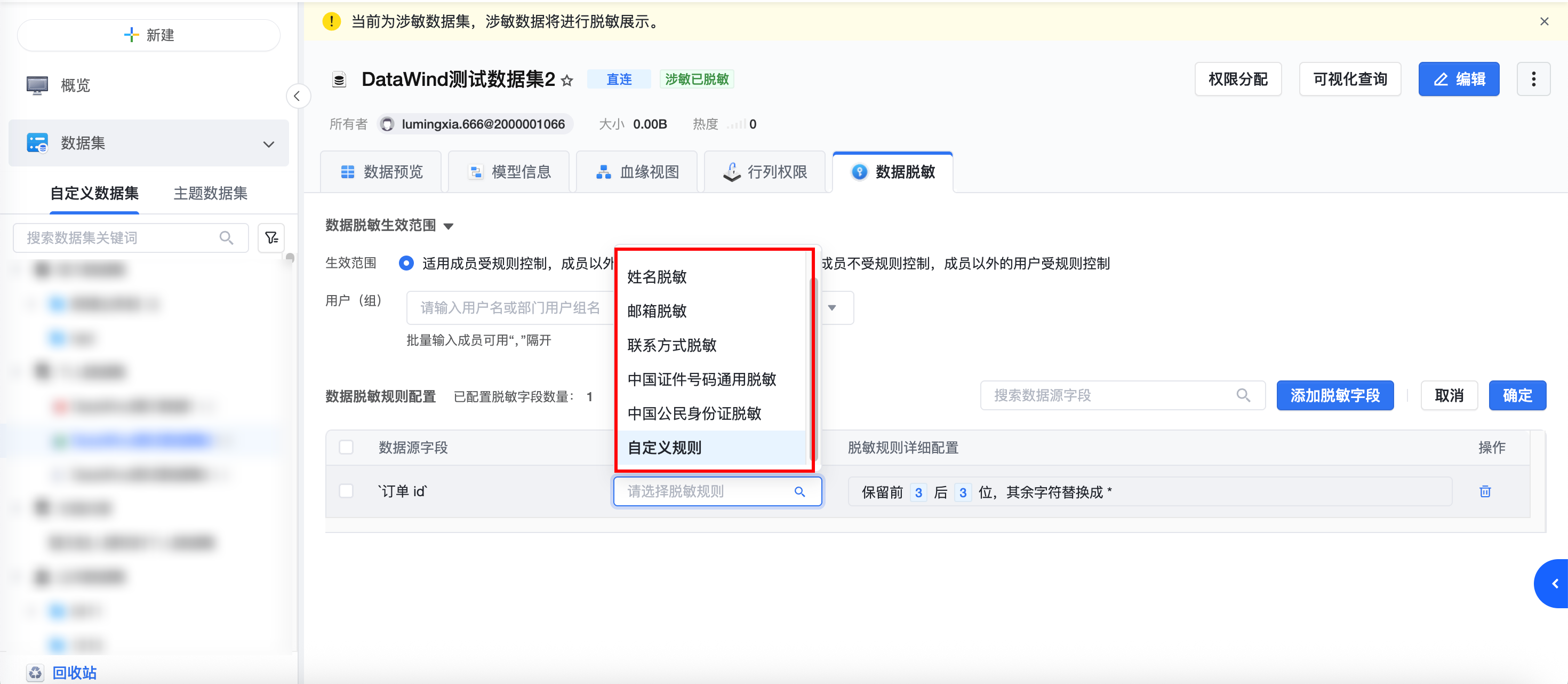Check the header select-all checkbox

point(346,447)
